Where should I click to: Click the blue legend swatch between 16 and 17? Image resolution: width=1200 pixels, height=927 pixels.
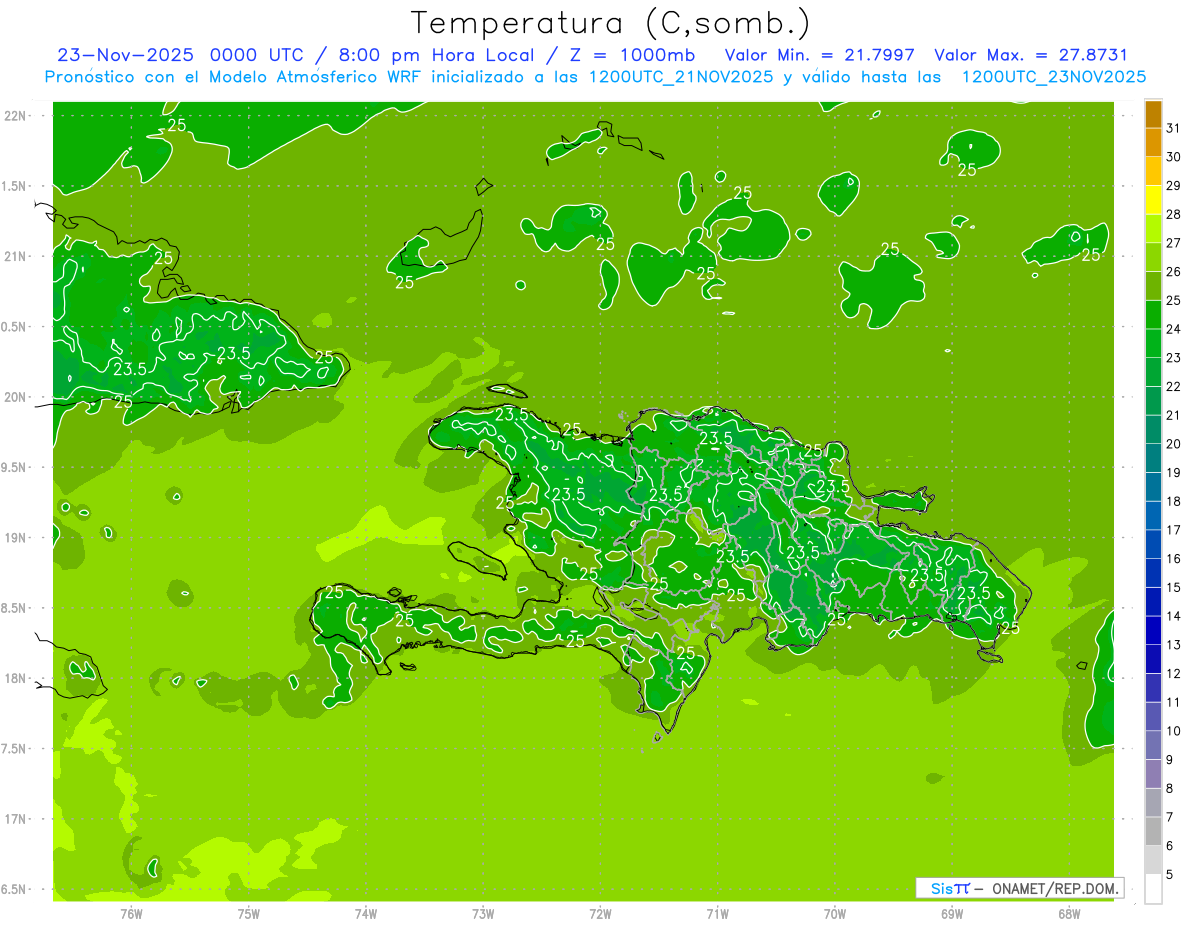[1154, 544]
